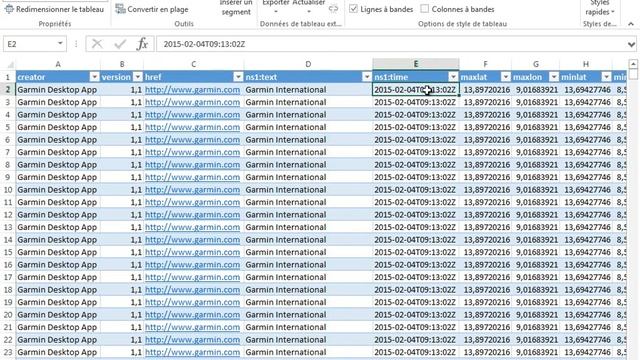Click minlat 13,69427746 in row 20
The width and height of the screenshot is (640, 360).
pyautogui.click(x=586, y=314)
